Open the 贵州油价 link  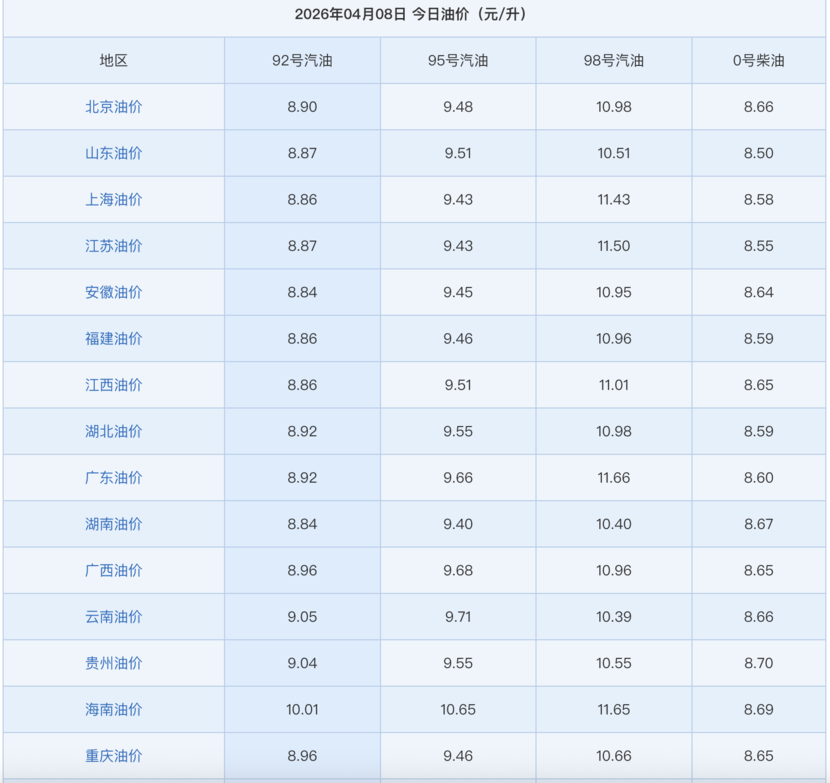[114, 663]
